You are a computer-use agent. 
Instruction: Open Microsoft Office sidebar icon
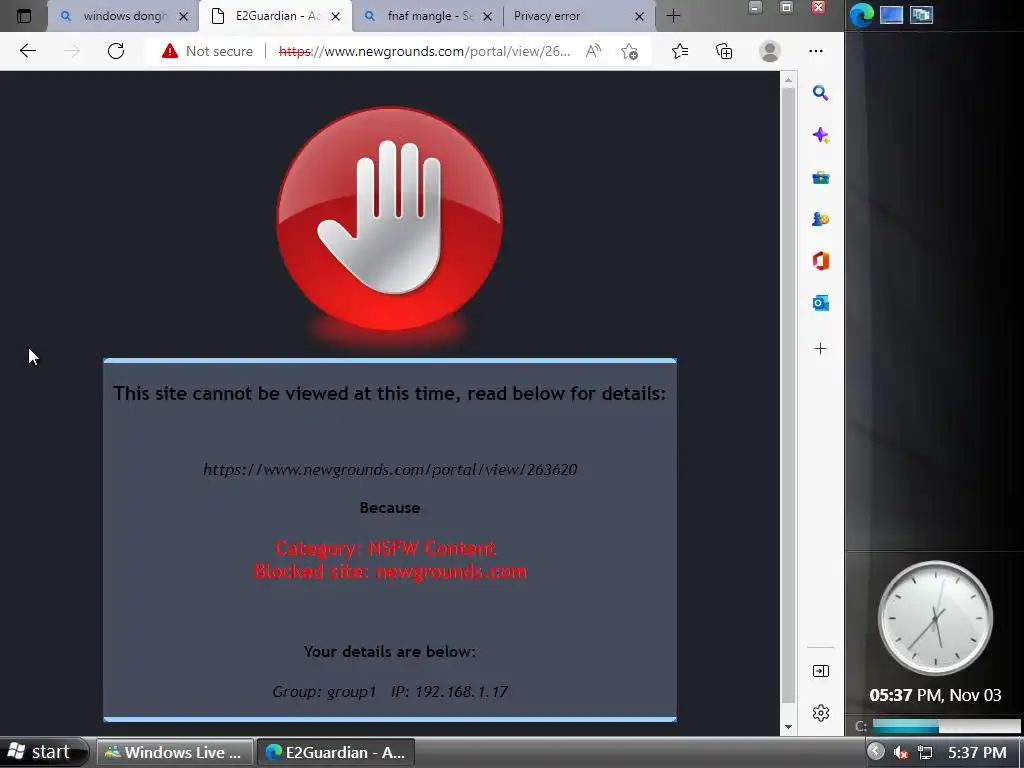tap(821, 261)
